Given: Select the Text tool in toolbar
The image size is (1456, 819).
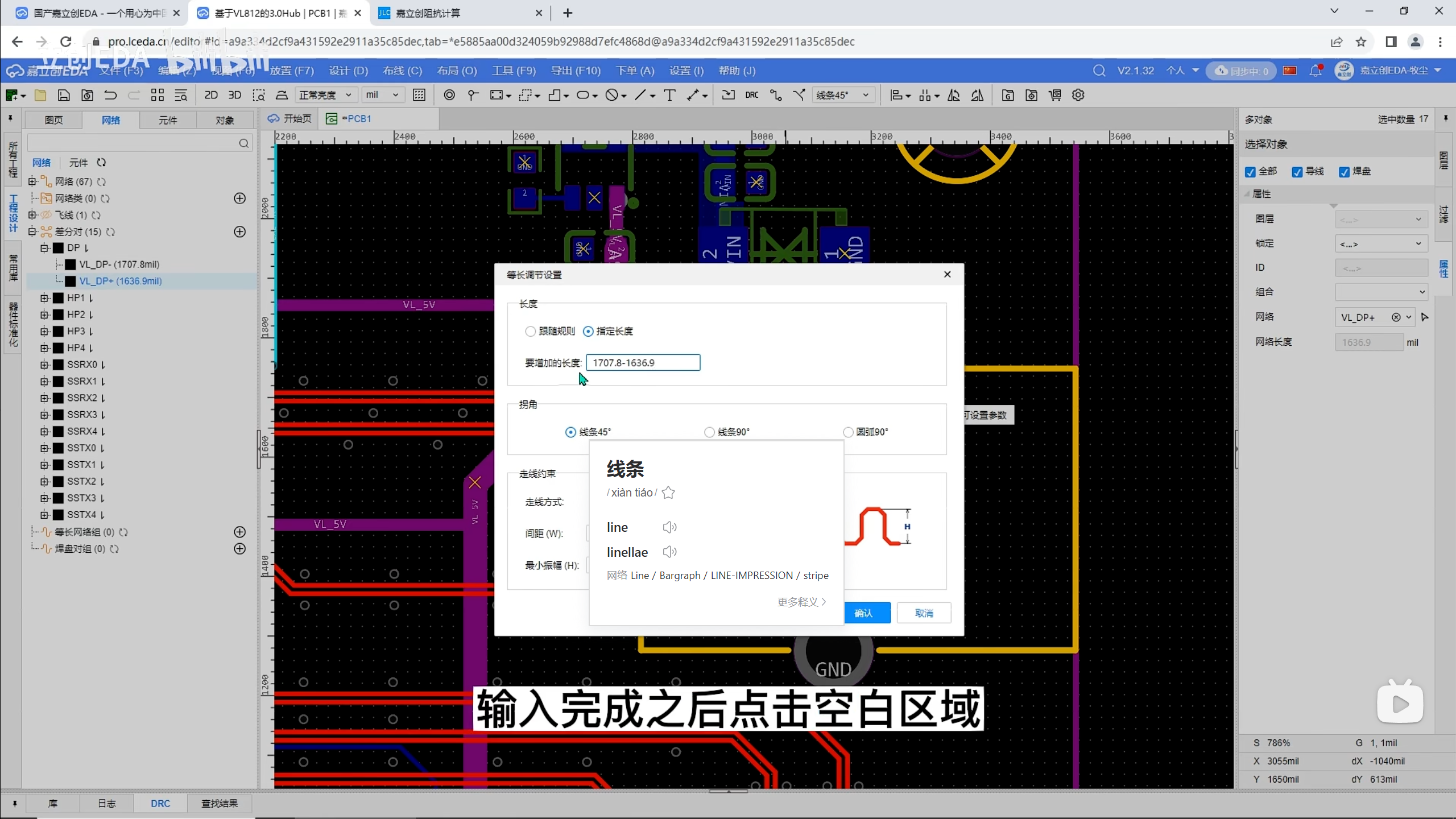Looking at the screenshot, I should [x=669, y=95].
